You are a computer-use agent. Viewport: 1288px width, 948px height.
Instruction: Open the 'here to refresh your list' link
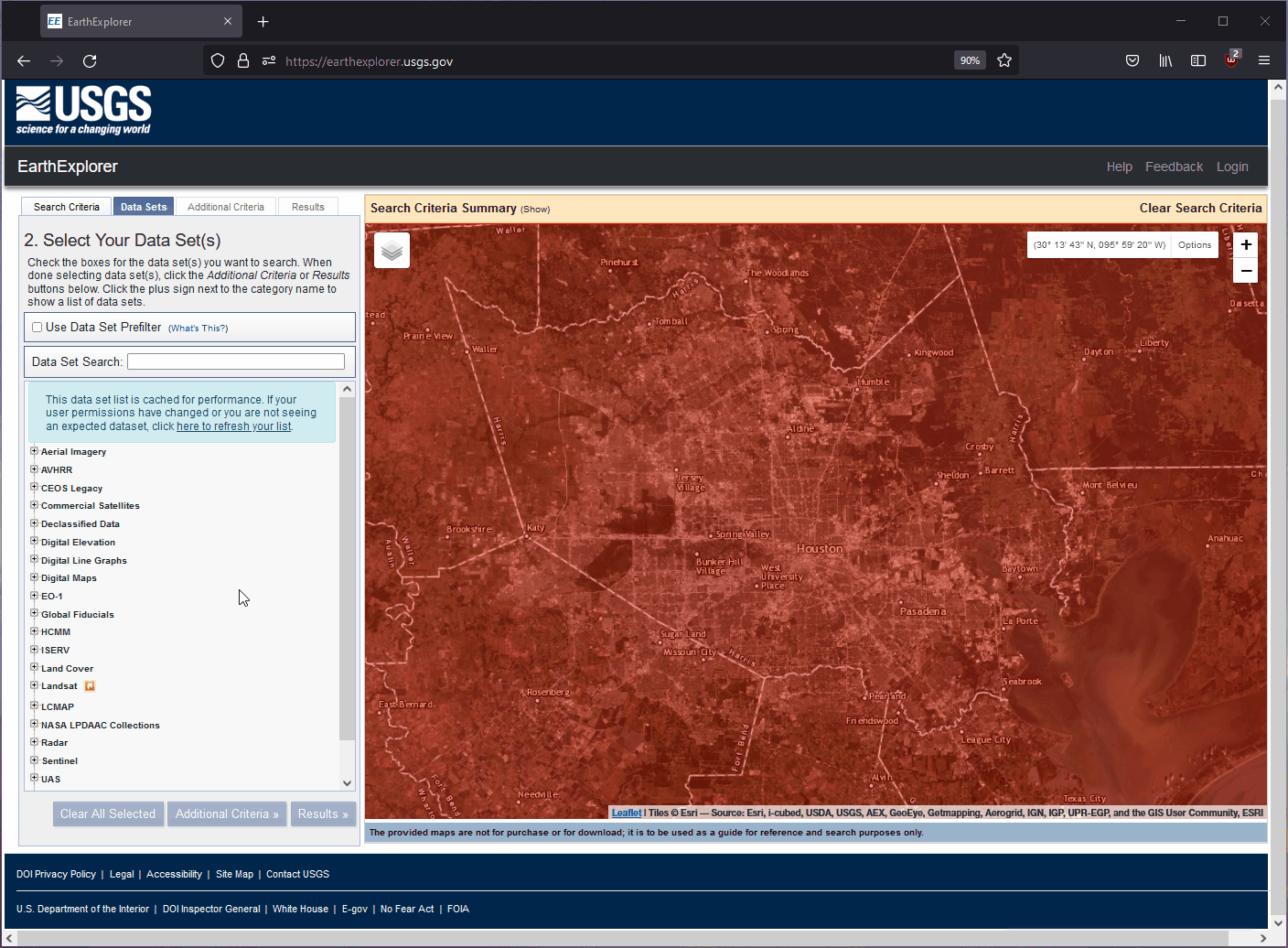pos(232,426)
